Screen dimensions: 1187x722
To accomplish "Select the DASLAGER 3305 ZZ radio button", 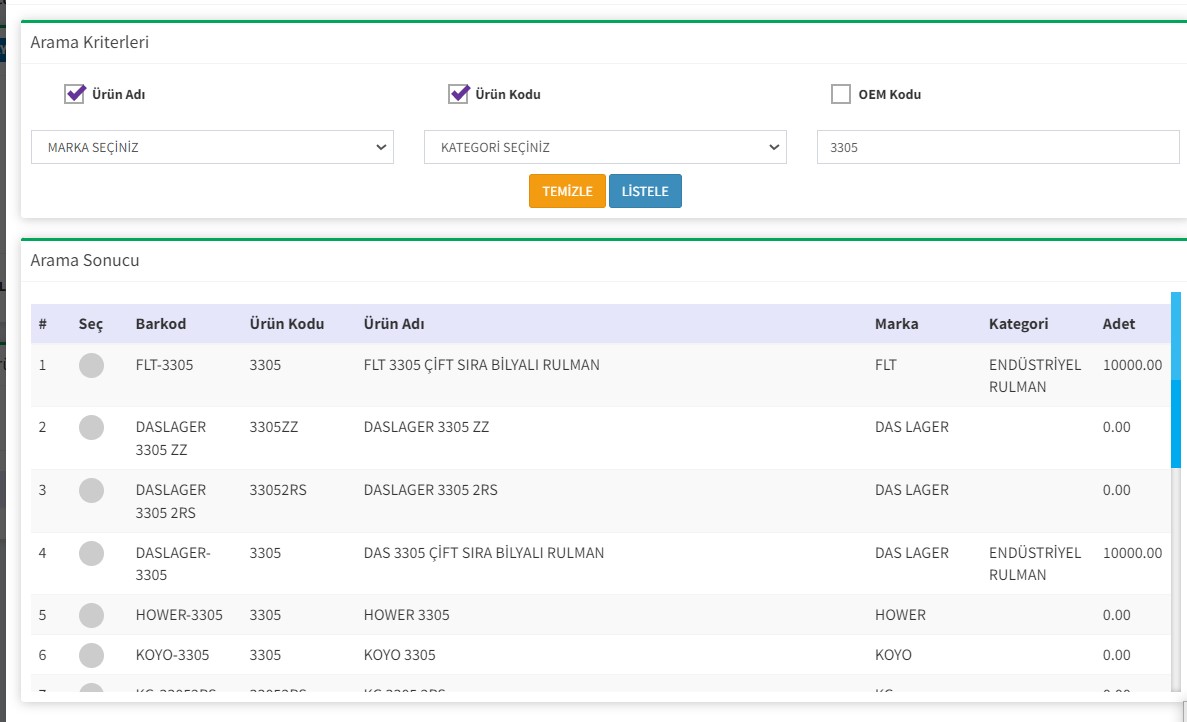I will [x=91, y=428].
